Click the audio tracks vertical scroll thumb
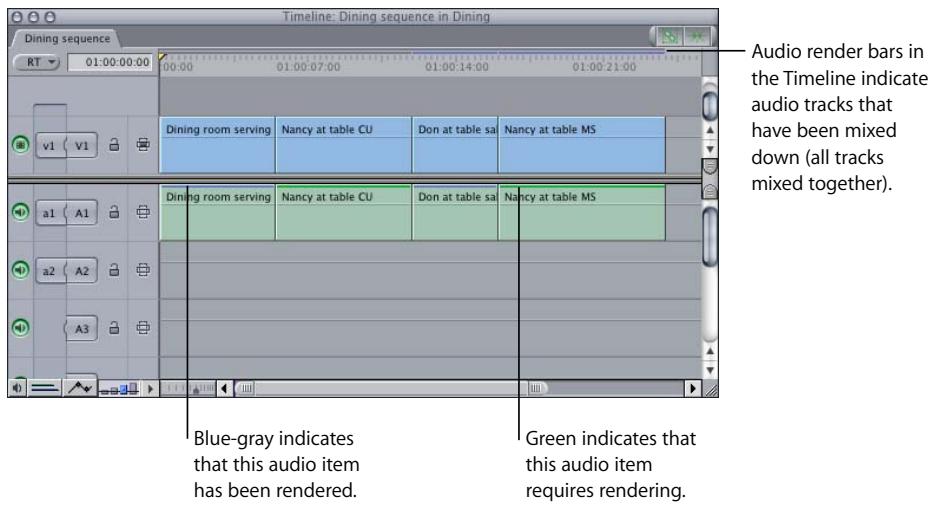Image resolution: width=935 pixels, height=506 pixels. 710,236
